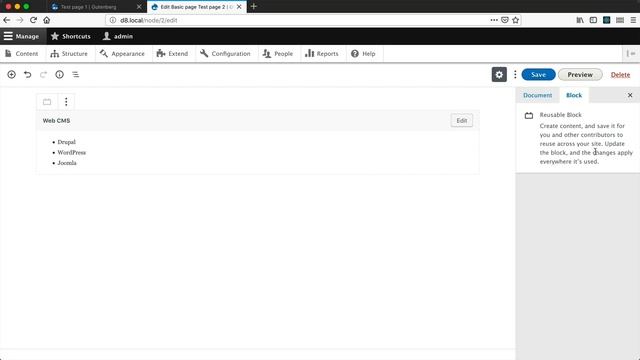Close the Edit Basic page browser tab
Viewport: 640px width, 360px height.
pos(239,7)
